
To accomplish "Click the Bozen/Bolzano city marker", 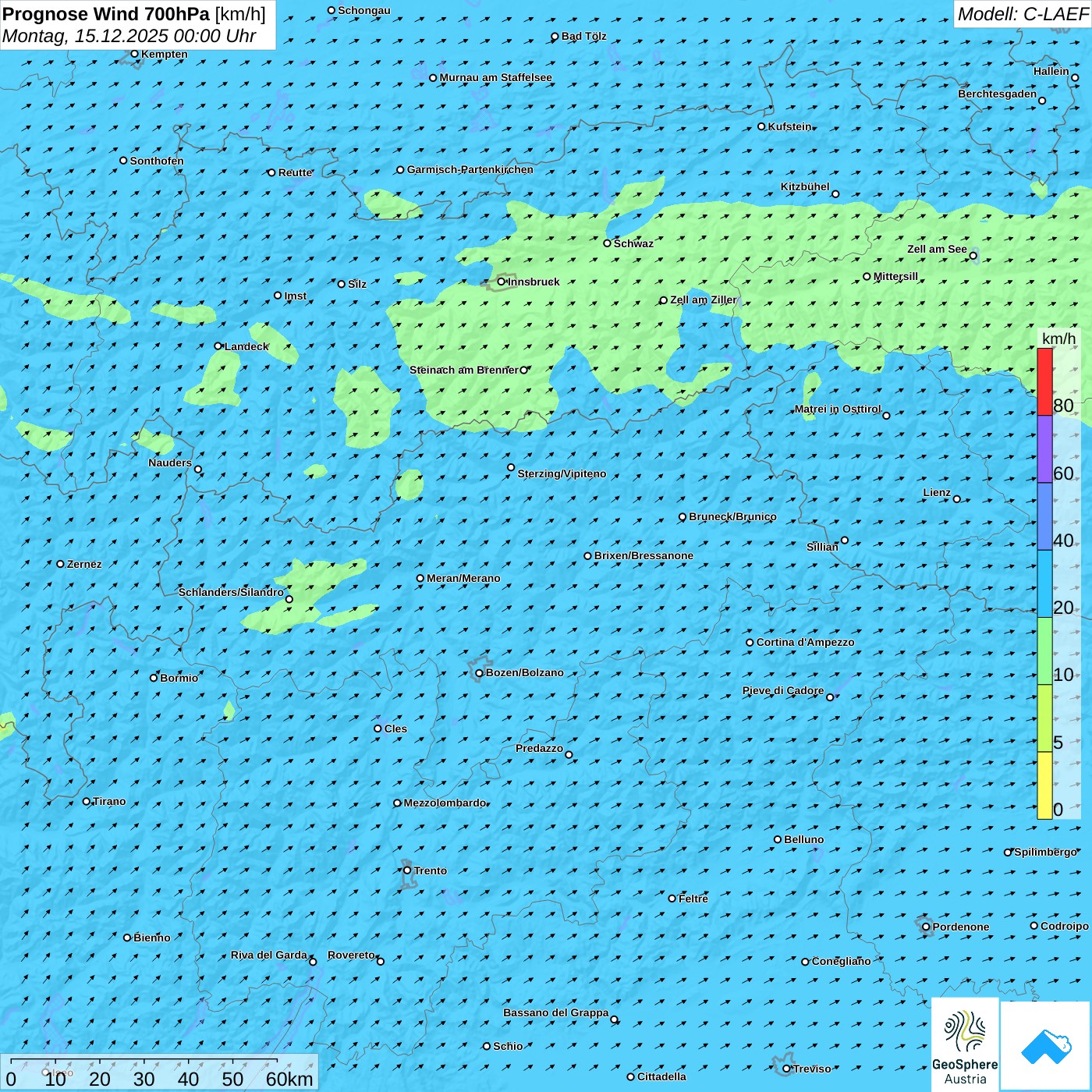I will click(x=480, y=673).
